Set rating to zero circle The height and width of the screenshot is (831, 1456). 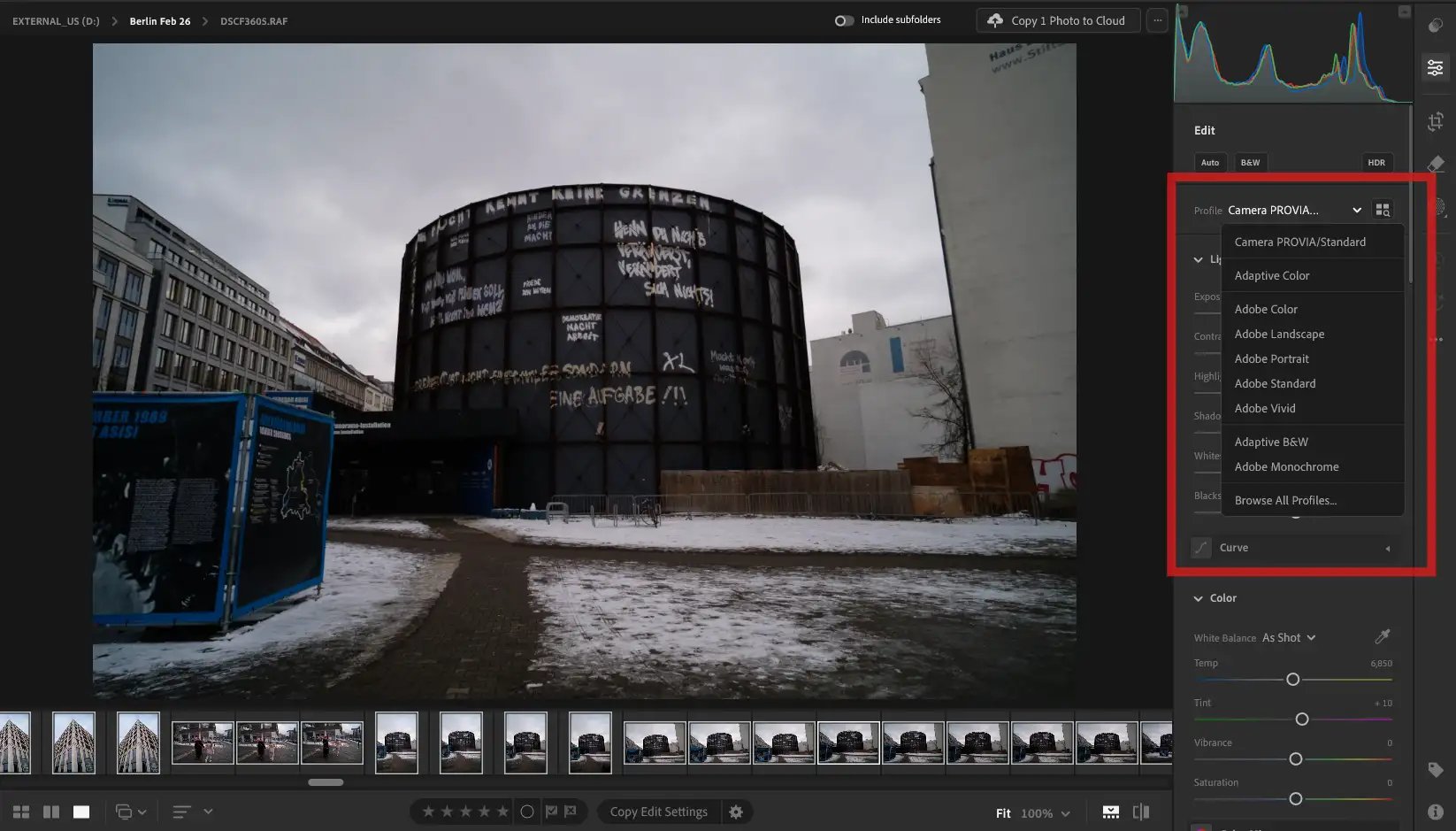click(527, 812)
